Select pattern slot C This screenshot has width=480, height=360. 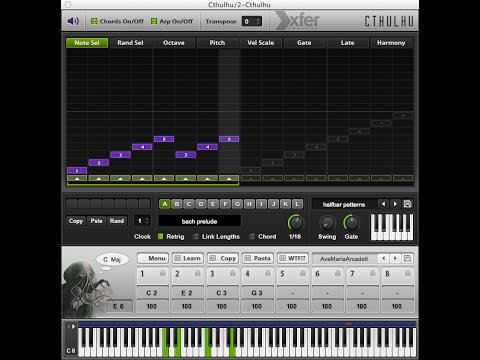tap(189, 204)
